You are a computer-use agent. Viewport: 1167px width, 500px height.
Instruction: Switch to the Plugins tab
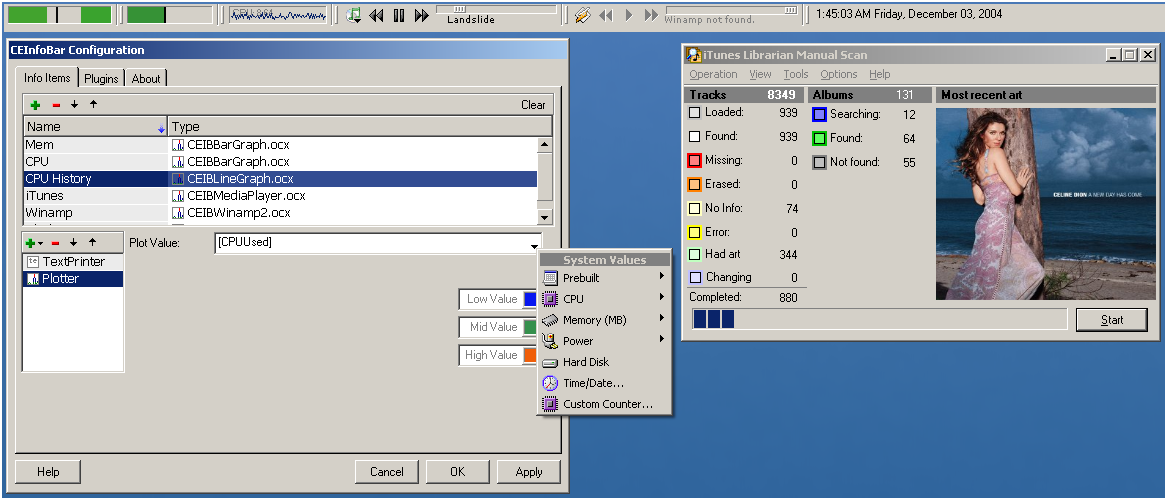101,79
